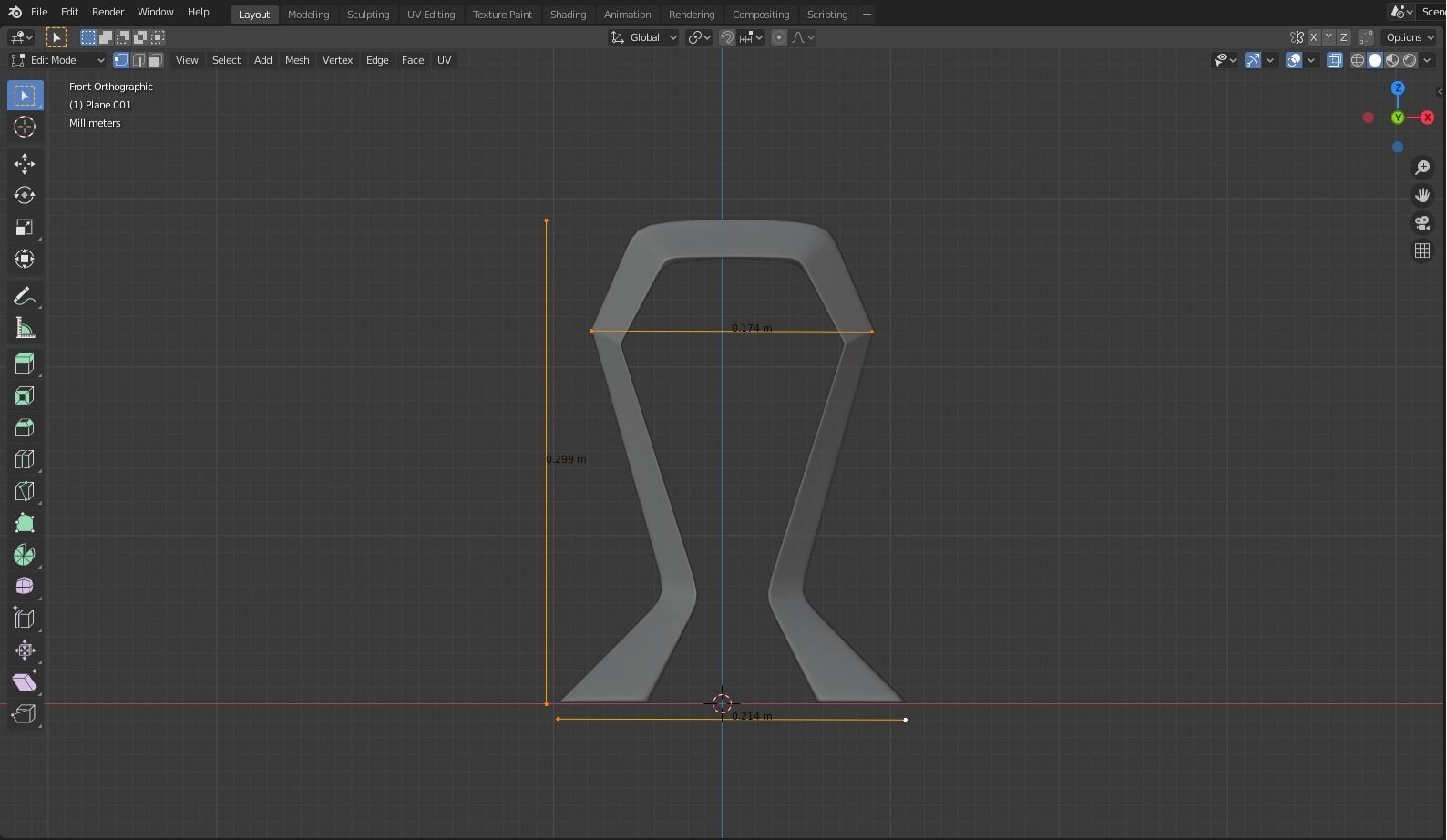Switch to the Shading workspace tab

tap(568, 15)
